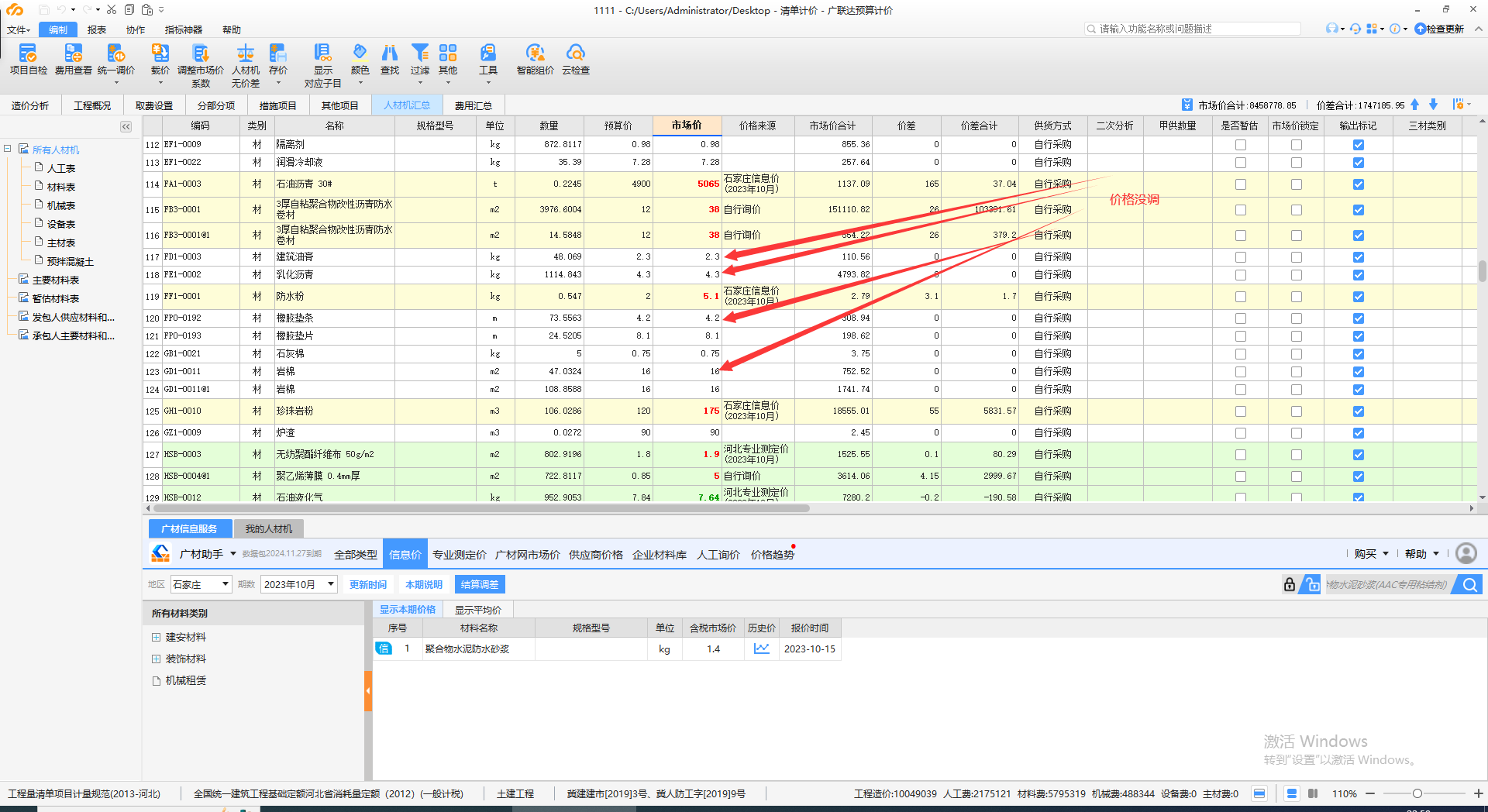
Task: Click the padlock locked icon
Action: pos(1289,585)
